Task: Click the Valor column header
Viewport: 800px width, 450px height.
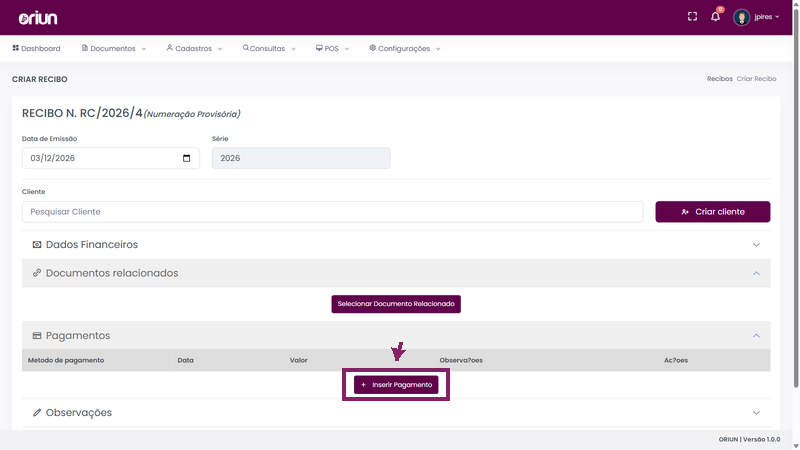Action: [x=298, y=360]
